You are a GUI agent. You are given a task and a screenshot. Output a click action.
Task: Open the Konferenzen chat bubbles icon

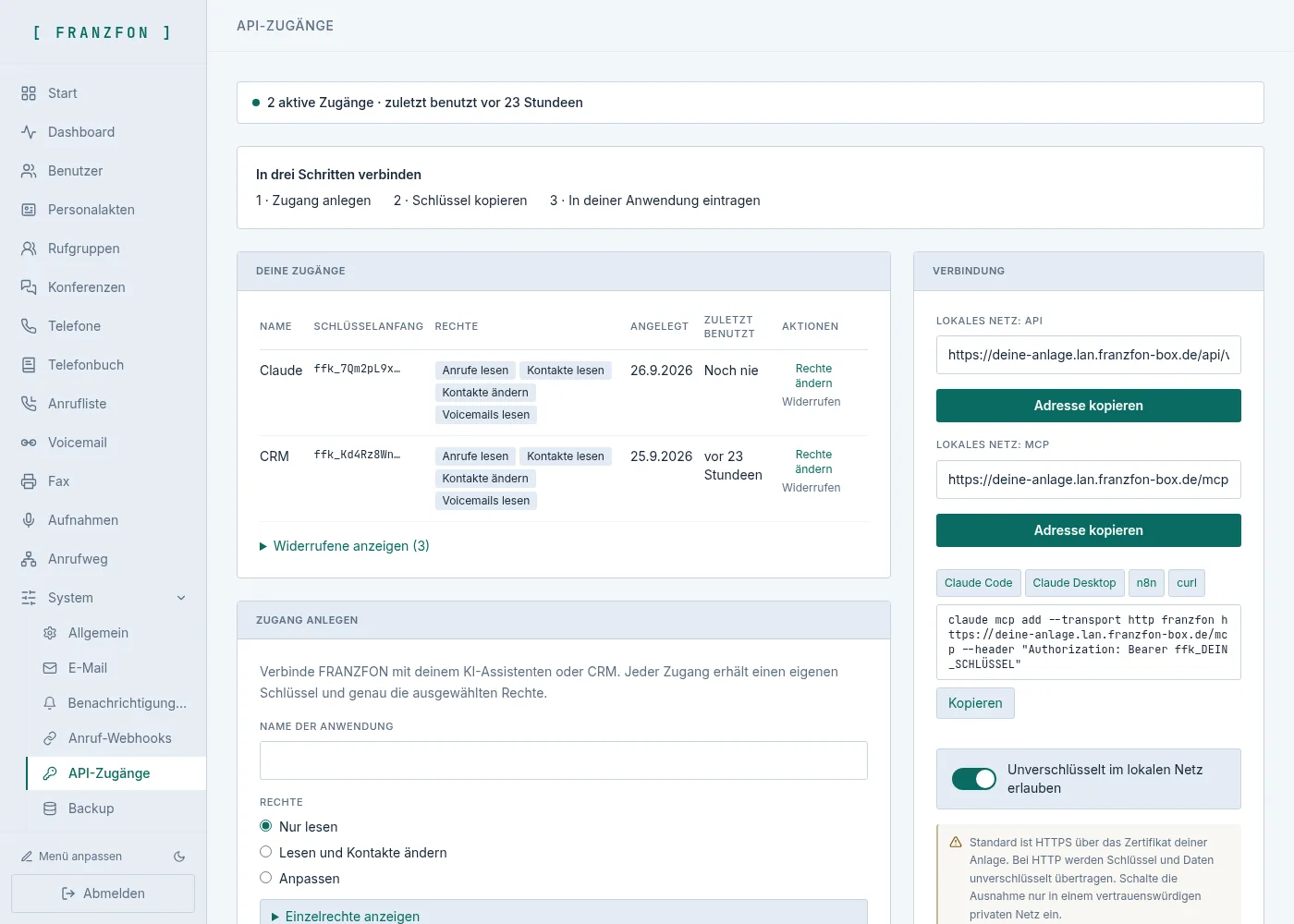29,287
